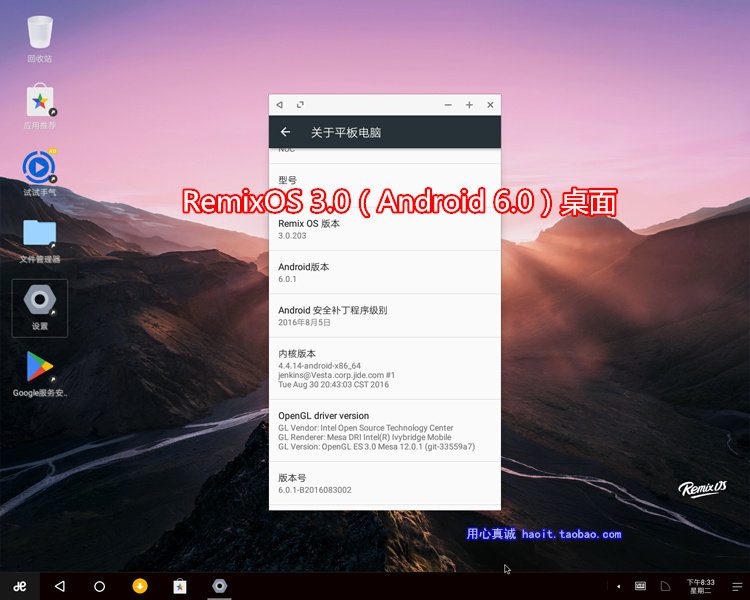
Task: Go back with the 关于平板电脑 header arrow
Action: tap(286, 132)
